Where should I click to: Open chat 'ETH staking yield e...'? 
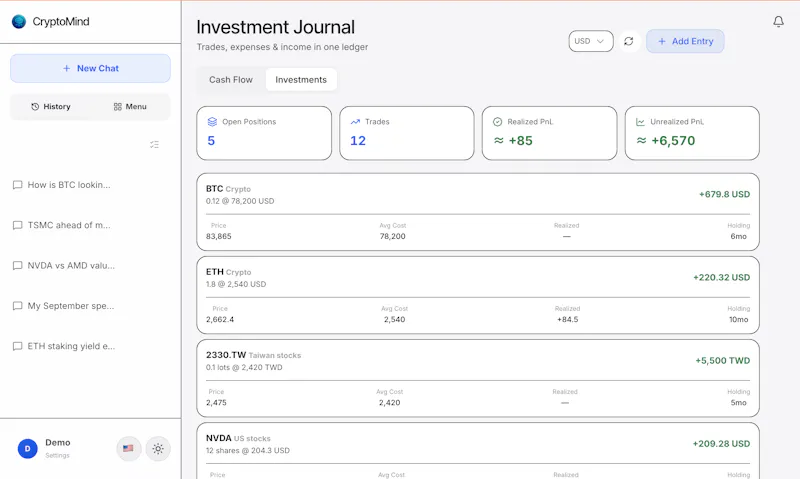point(71,346)
